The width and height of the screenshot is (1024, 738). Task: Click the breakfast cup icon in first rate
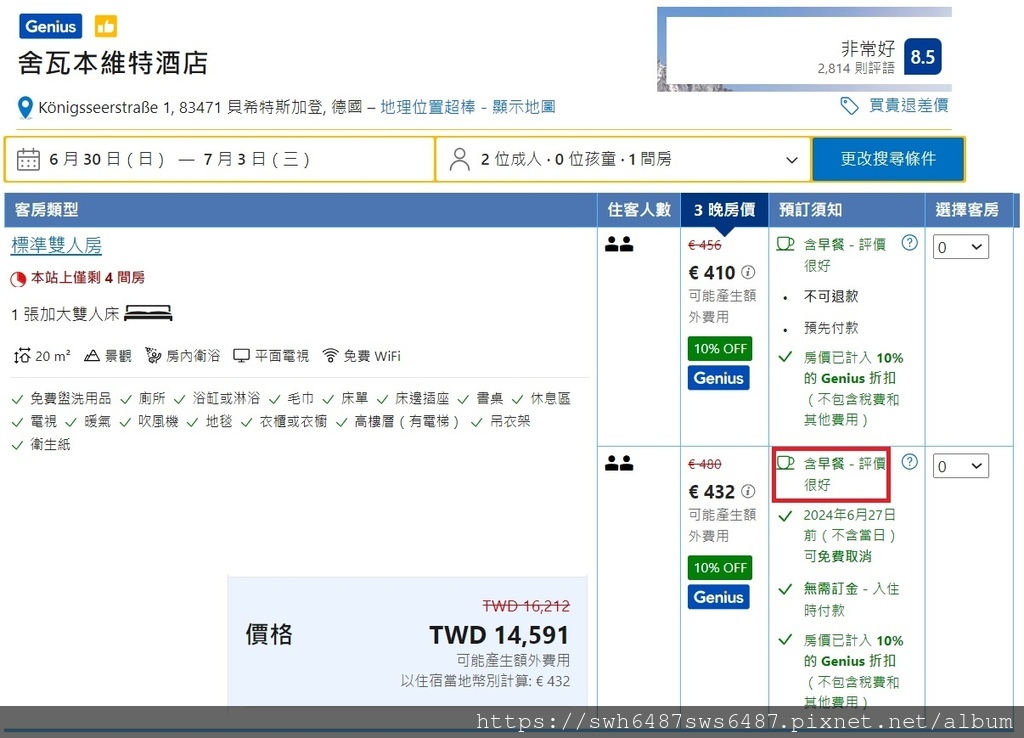coord(785,244)
